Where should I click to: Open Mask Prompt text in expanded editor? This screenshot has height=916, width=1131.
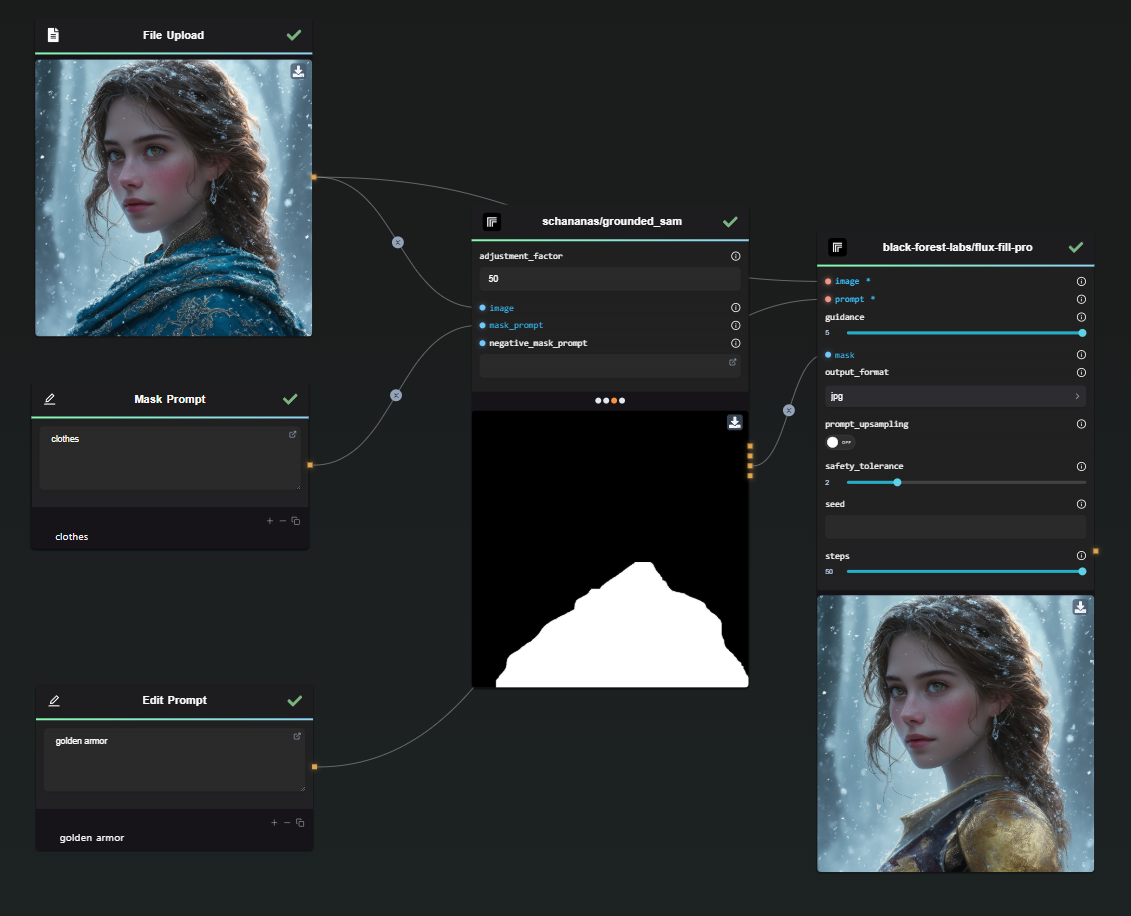293,434
